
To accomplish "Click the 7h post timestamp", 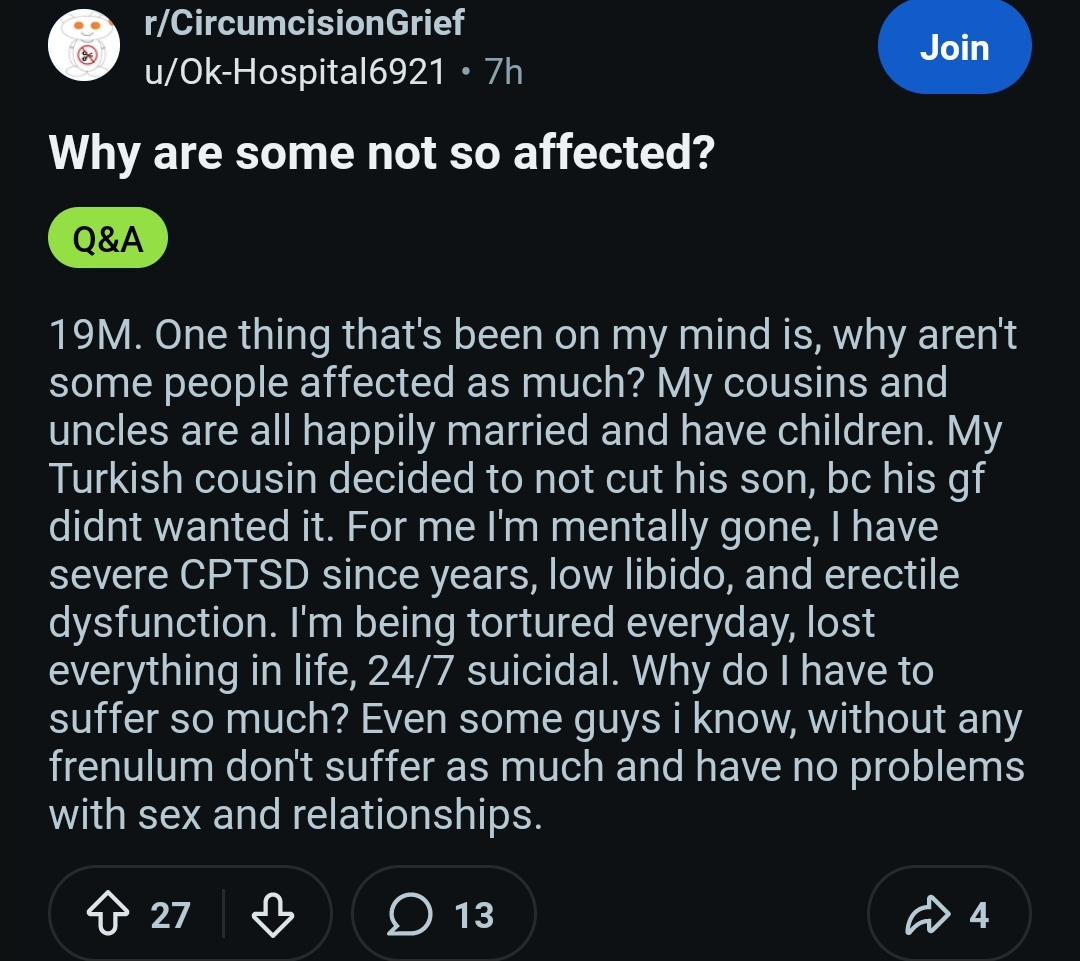I will click(x=503, y=72).
